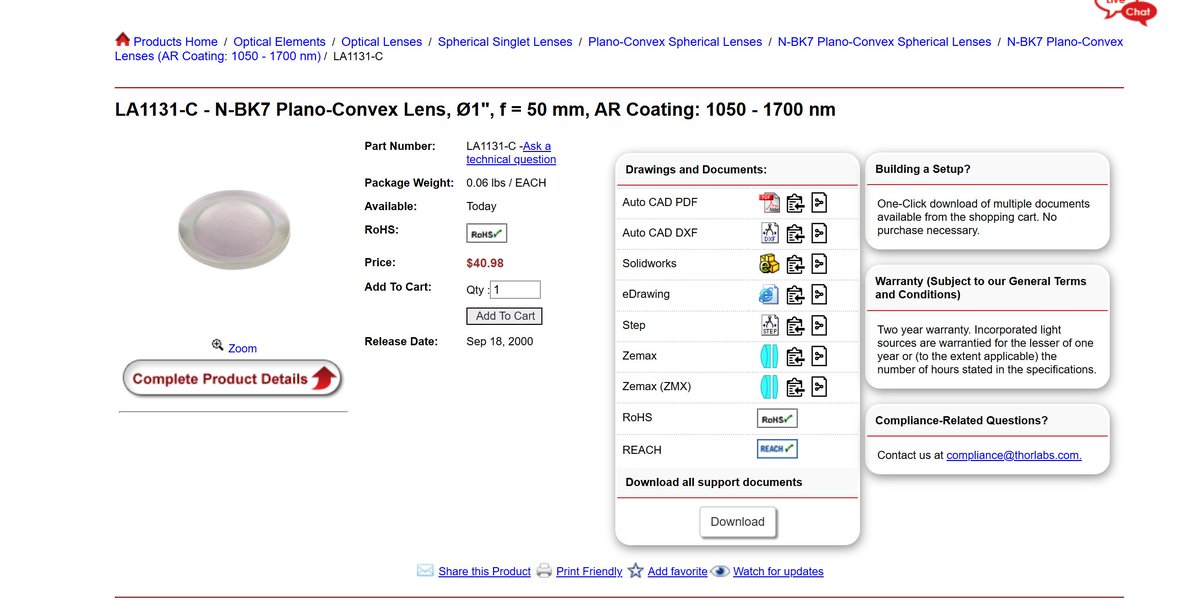The height and width of the screenshot is (612, 1200).
Task: Click Add favorite link
Action: click(x=677, y=572)
